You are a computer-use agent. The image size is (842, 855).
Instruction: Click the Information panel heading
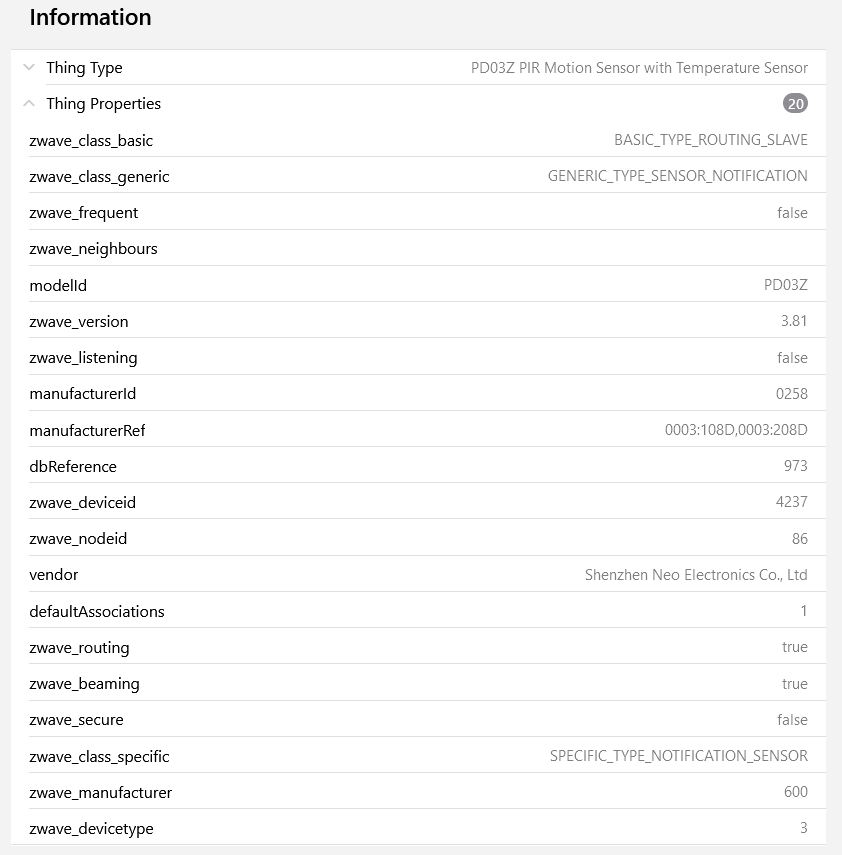90,17
